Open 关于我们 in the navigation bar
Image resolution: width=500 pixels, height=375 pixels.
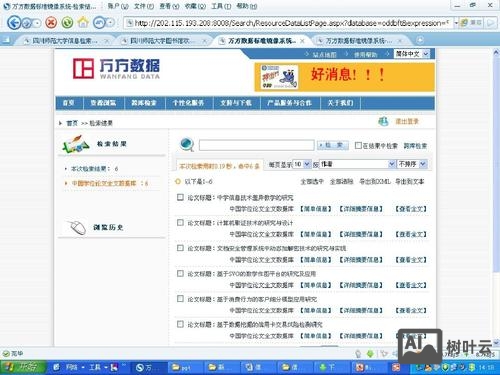340,103
